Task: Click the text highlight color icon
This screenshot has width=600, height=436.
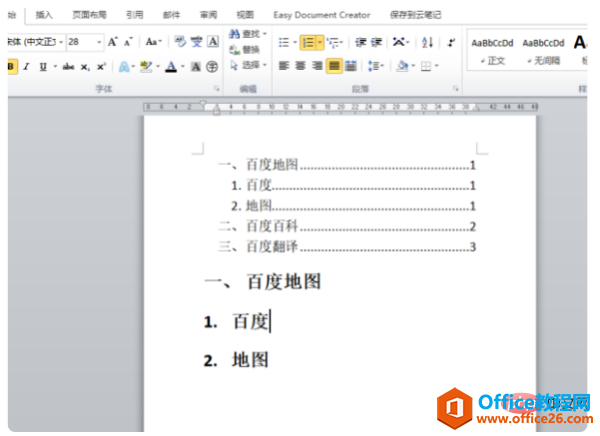Action: coord(146,67)
